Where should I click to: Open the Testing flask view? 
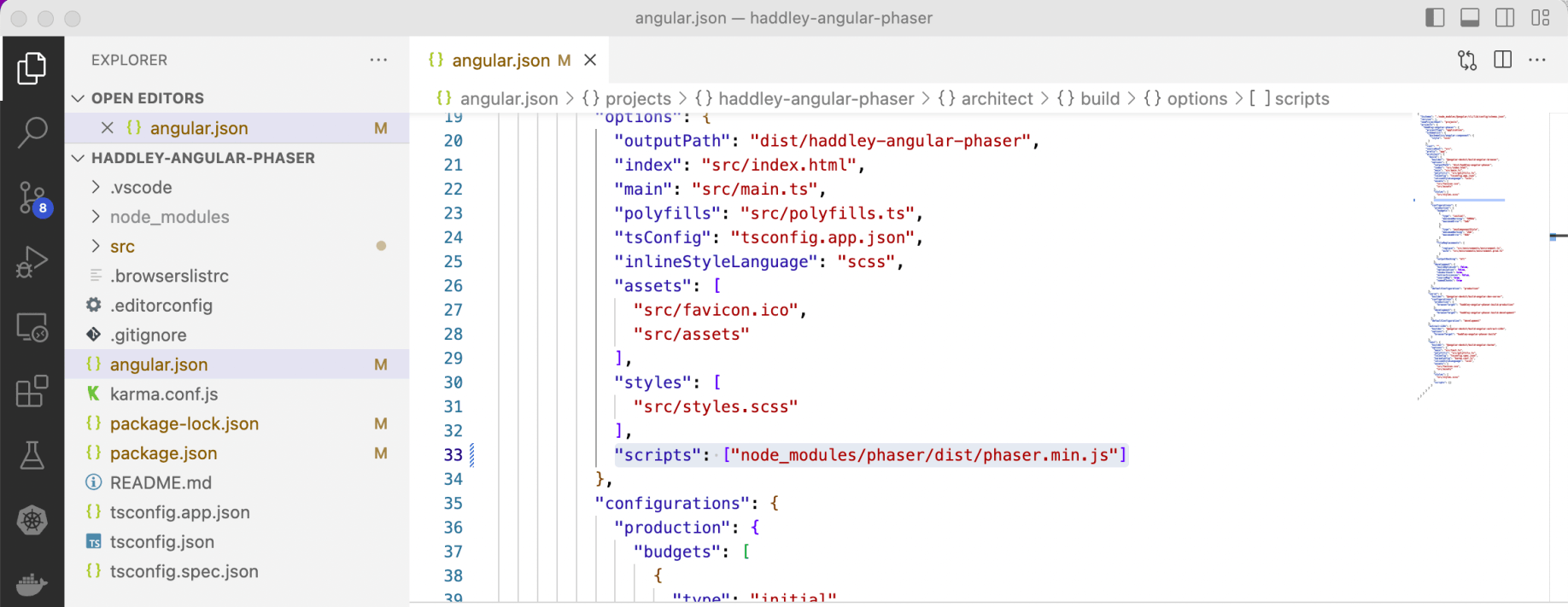[x=32, y=456]
